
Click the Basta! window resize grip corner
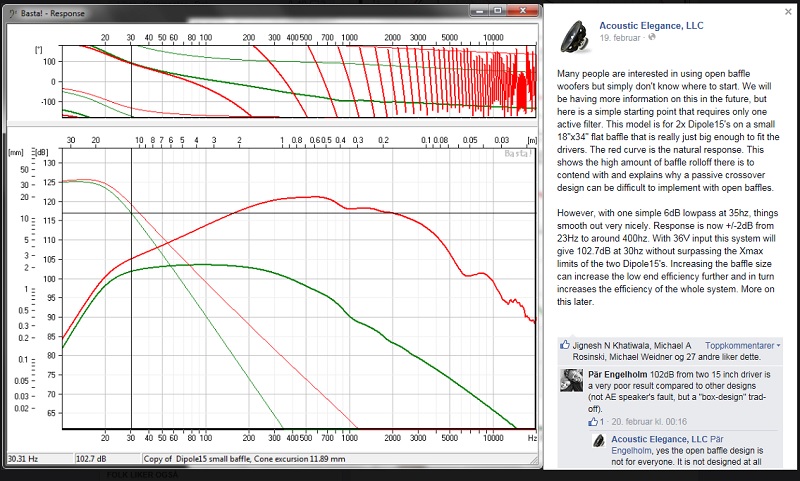[535, 461]
